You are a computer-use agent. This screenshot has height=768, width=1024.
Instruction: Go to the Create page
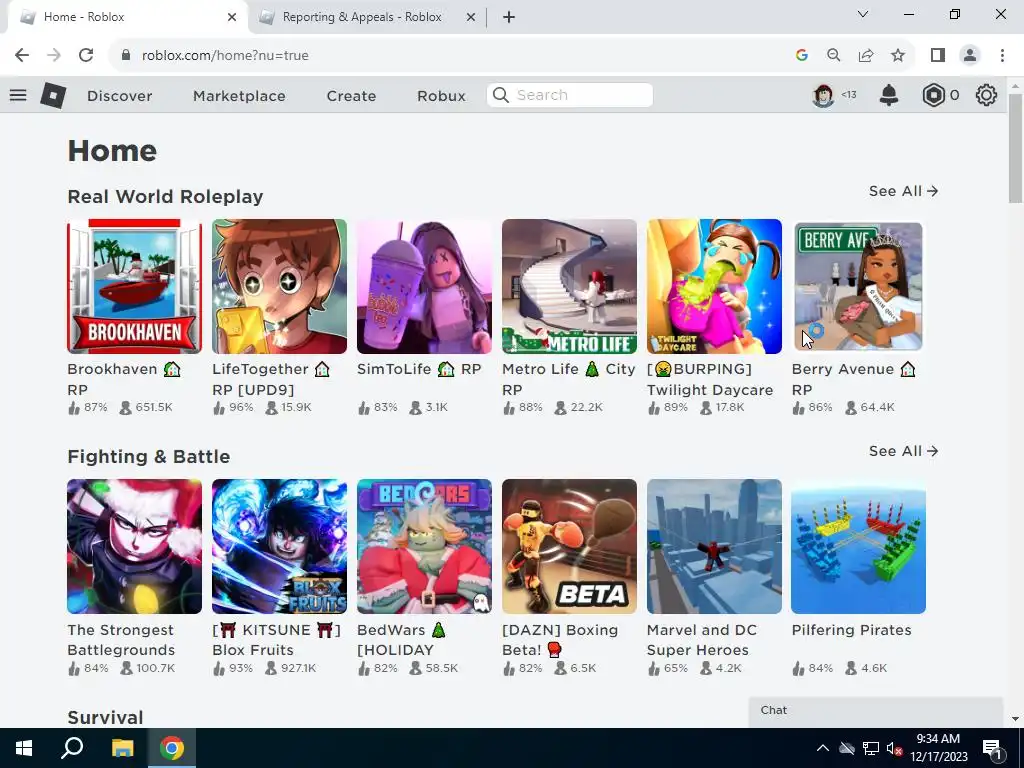coord(351,96)
